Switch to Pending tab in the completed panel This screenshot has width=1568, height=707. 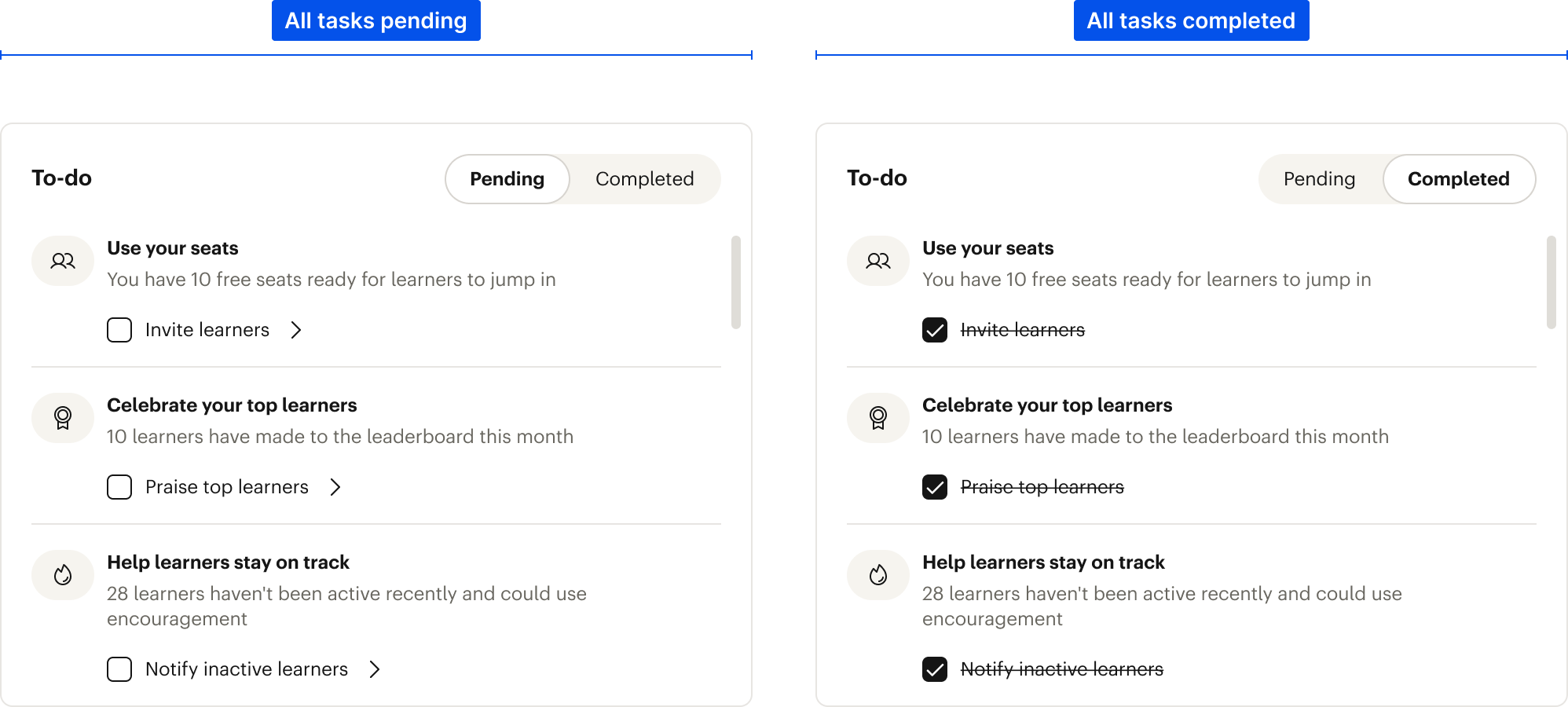point(1320,179)
